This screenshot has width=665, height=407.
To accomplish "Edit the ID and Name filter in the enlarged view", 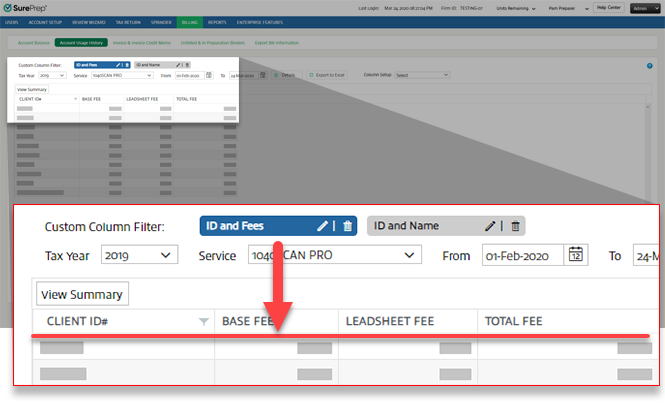I will tap(490, 226).
